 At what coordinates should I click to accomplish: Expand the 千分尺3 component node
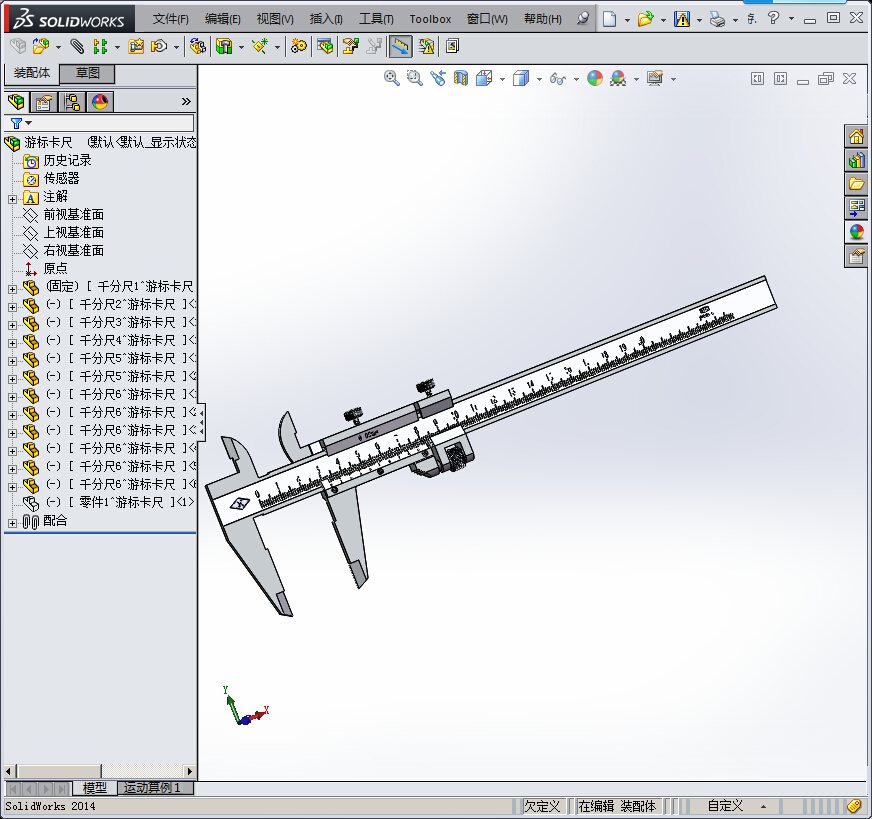(x=12, y=325)
